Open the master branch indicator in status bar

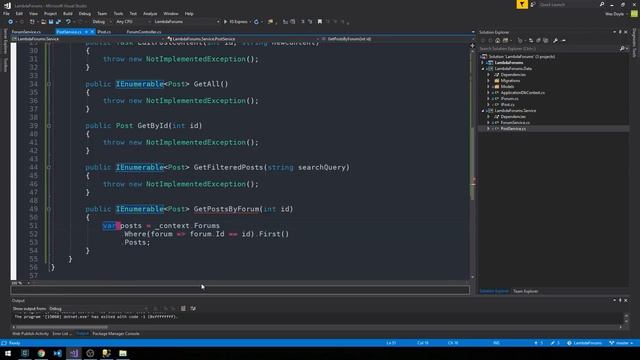click(621, 343)
